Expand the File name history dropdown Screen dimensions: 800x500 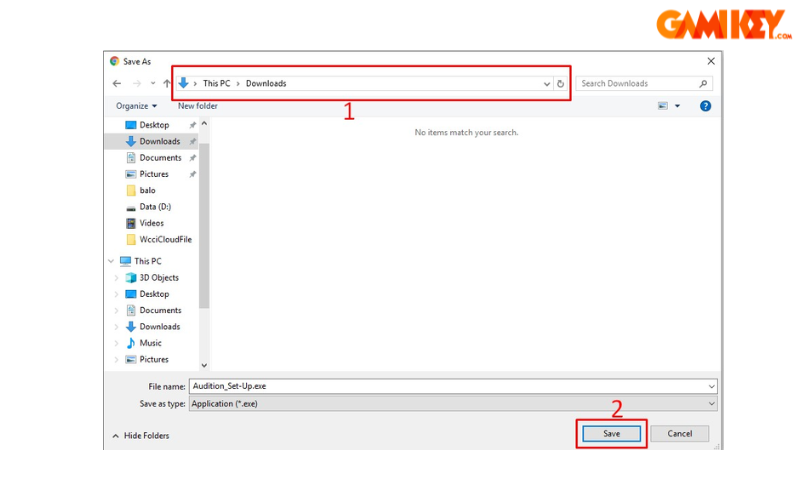(711, 386)
